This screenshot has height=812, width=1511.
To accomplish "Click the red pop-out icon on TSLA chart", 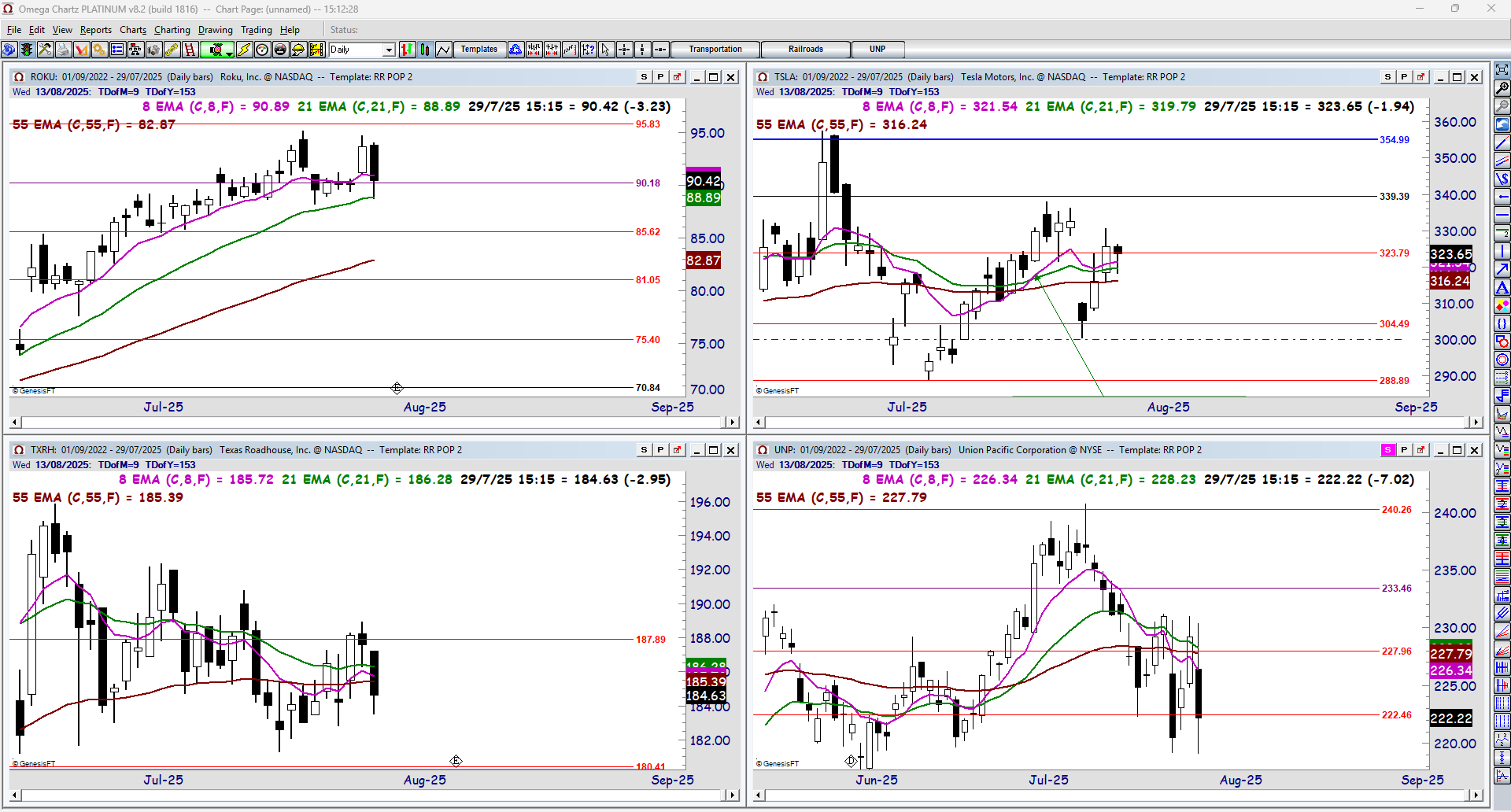I will coord(1421,77).
